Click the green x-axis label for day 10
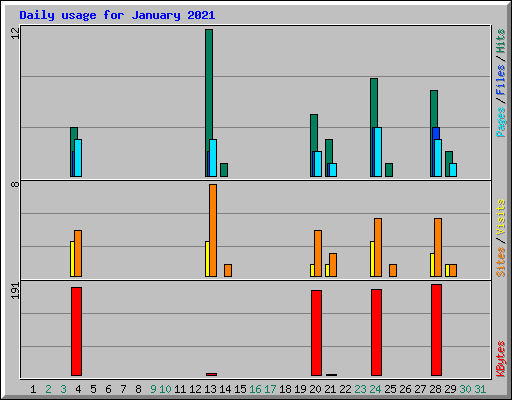Screen dimensions: 512x400 tap(165, 389)
